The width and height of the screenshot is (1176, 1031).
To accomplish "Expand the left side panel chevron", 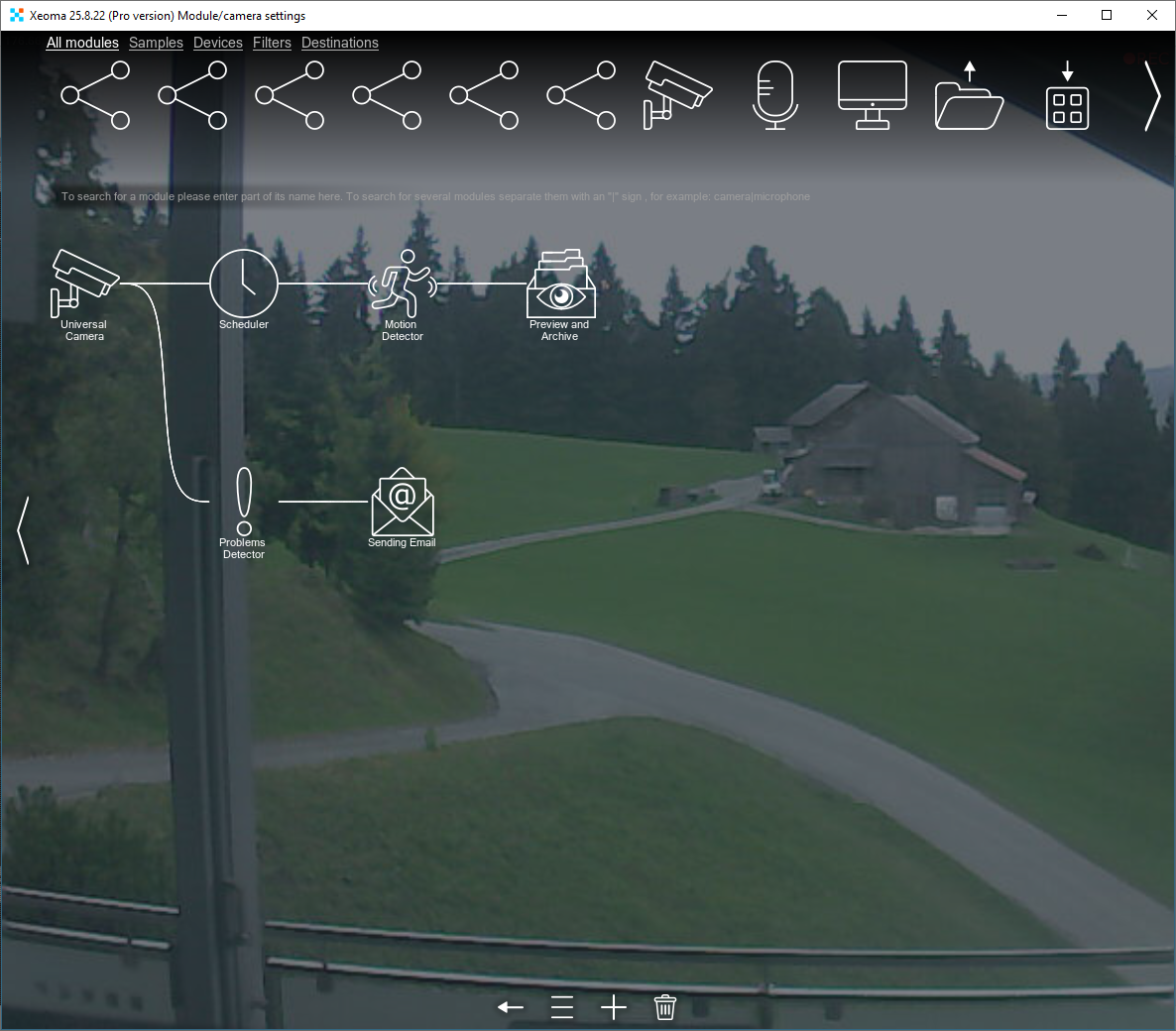I will (x=23, y=530).
